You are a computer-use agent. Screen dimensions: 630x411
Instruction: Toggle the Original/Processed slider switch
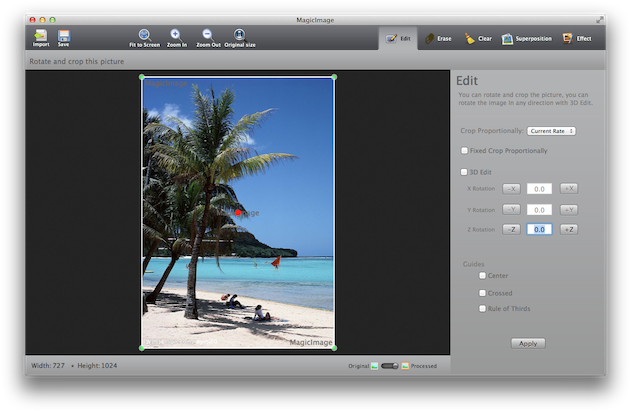pyautogui.click(x=390, y=366)
